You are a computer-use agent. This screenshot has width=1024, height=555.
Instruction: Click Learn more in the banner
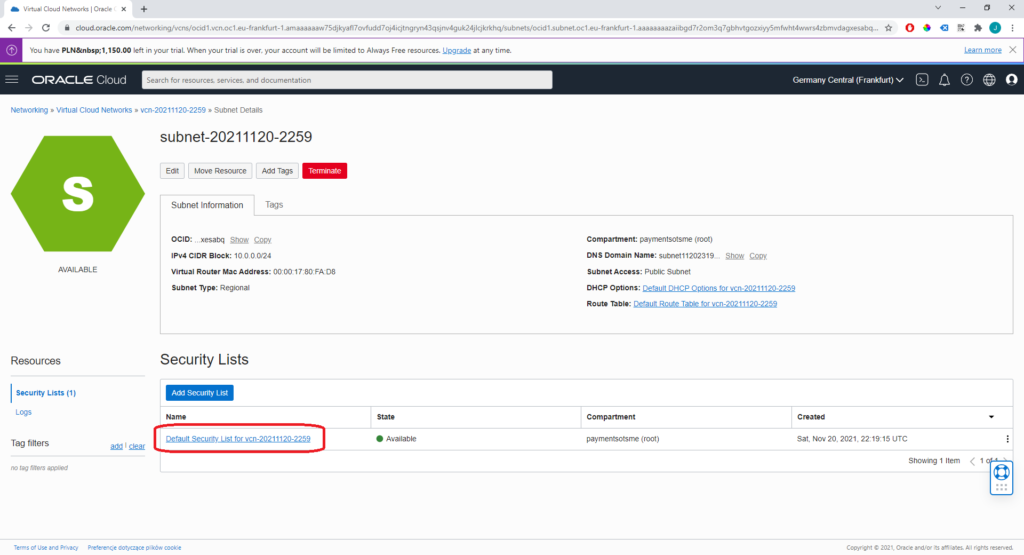[x=982, y=50]
